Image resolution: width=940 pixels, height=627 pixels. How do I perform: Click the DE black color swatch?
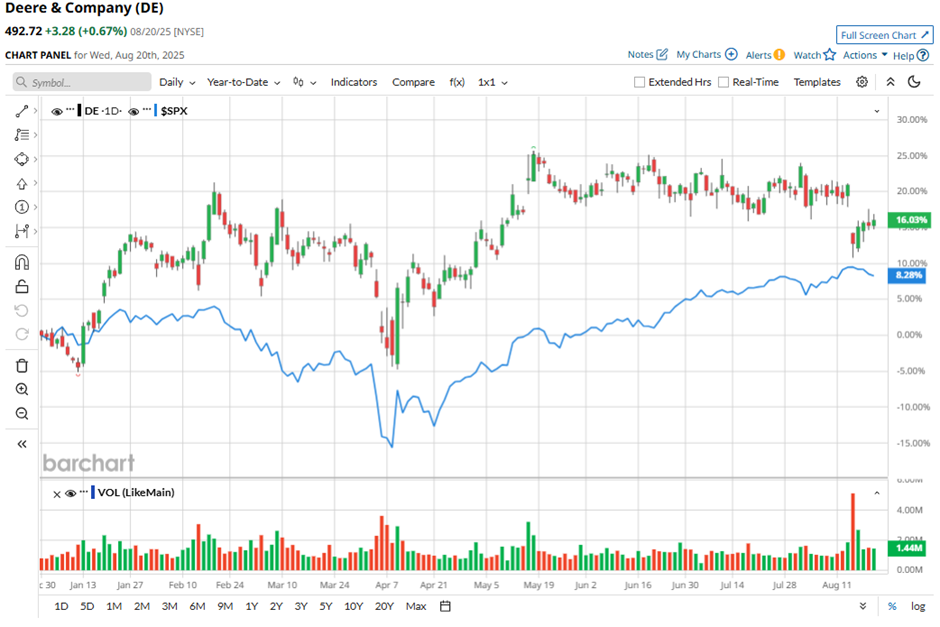point(80,111)
